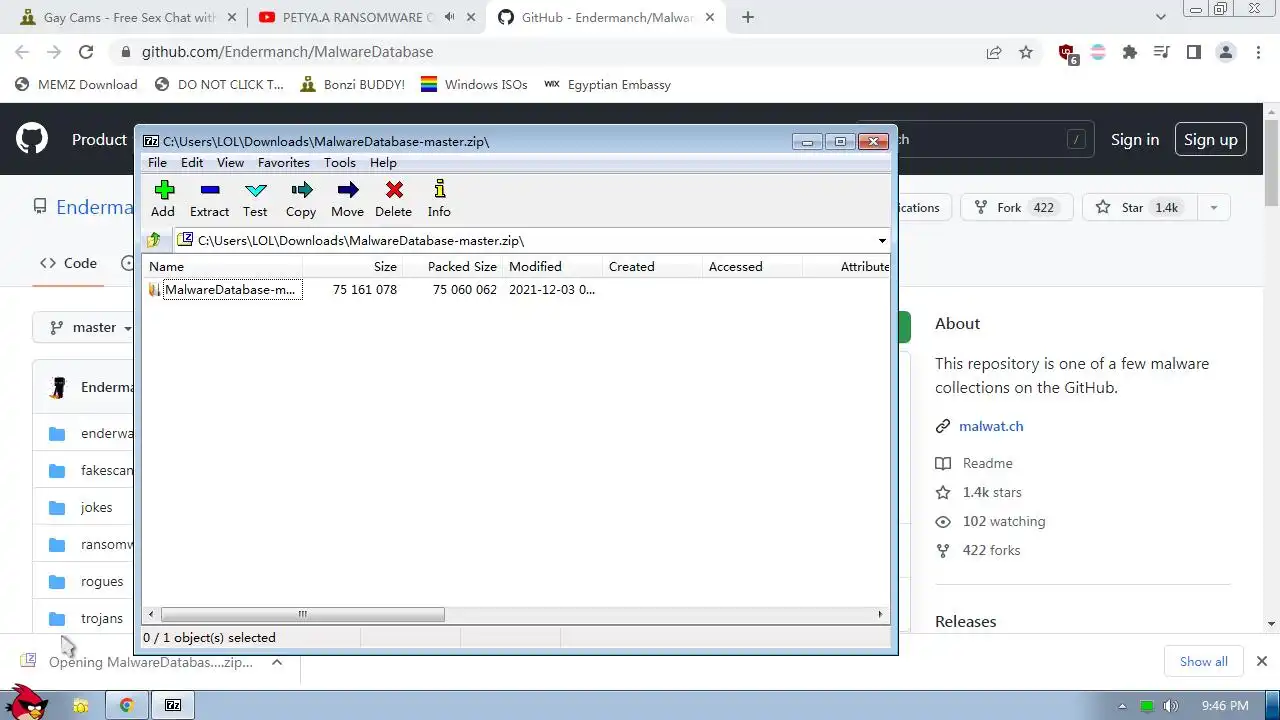Open the File menu in 7-Zip
Screen dimensions: 1280x720
point(157,163)
